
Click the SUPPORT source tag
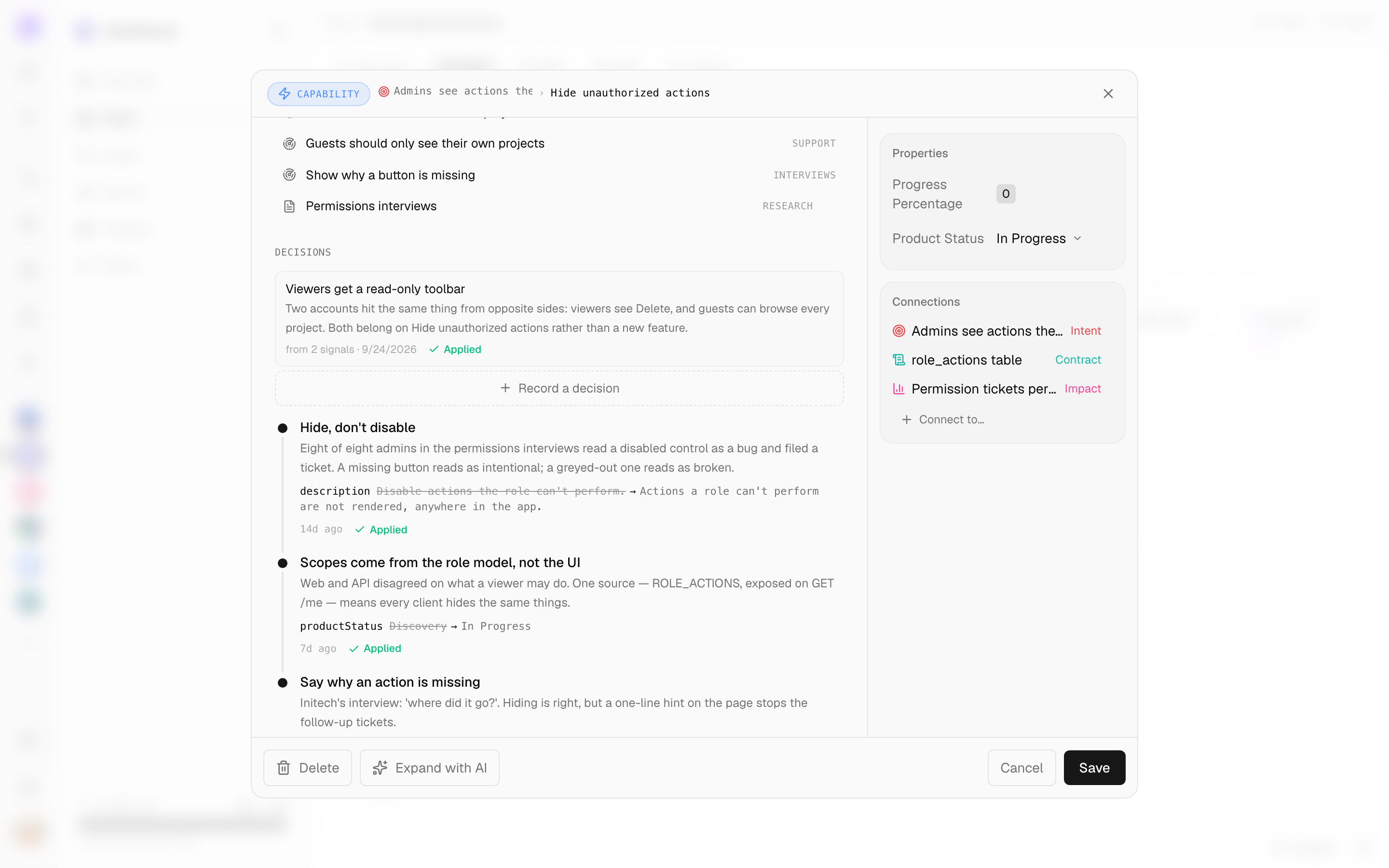click(x=814, y=144)
